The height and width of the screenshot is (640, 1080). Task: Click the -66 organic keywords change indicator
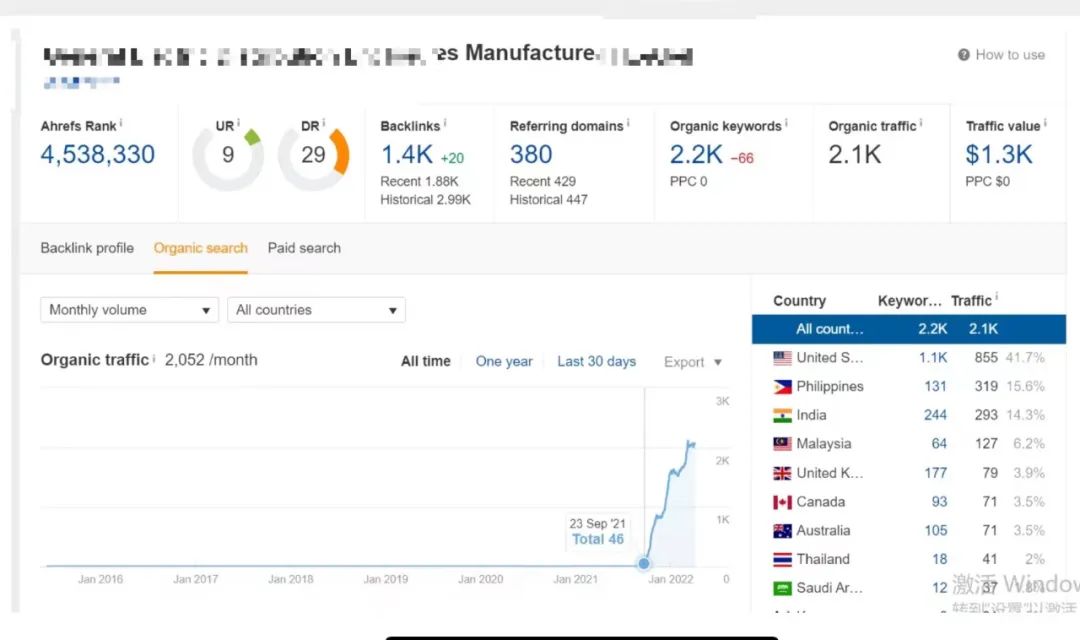[742, 158]
